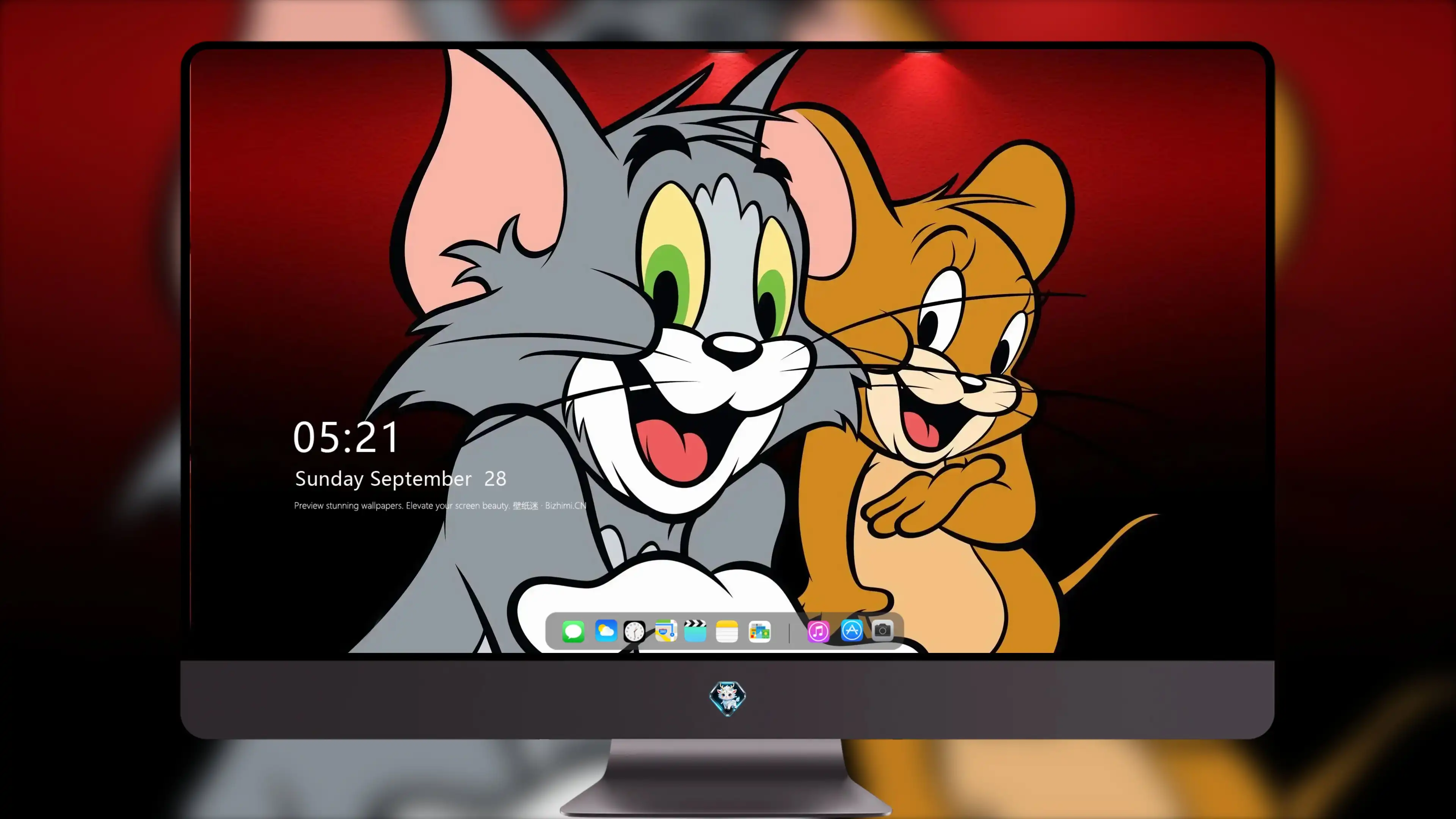The width and height of the screenshot is (1456, 819).
Task: Open the App Store icon in the dock
Action: point(852,631)
